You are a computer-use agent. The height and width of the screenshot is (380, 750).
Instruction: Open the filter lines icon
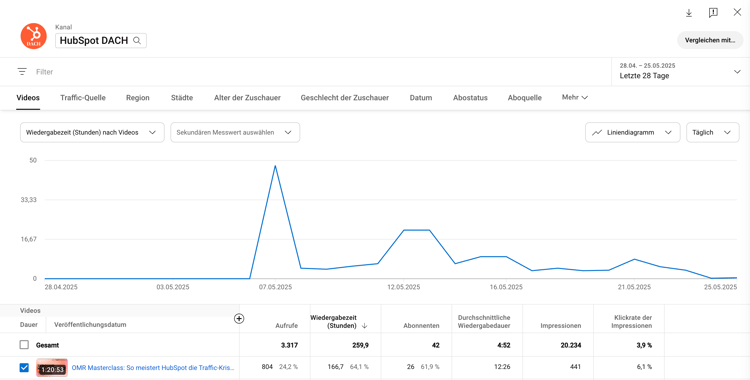click(x=22, y=72)
